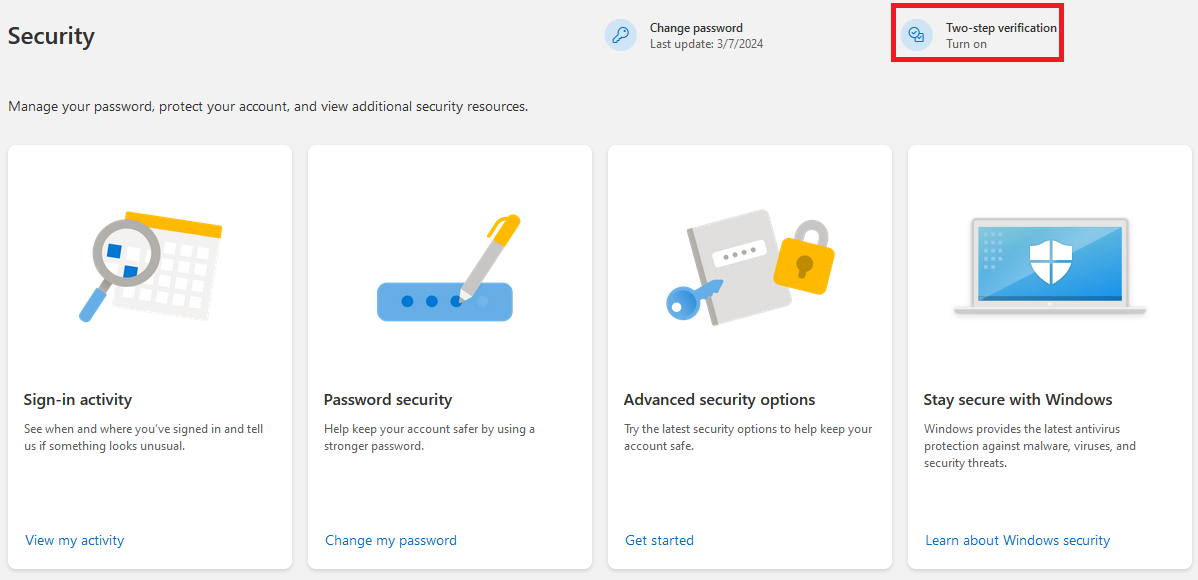The image size is (1198, 580).
Task: Click the Last update date text
Action: pyautogui.click(x=706, y=44)
